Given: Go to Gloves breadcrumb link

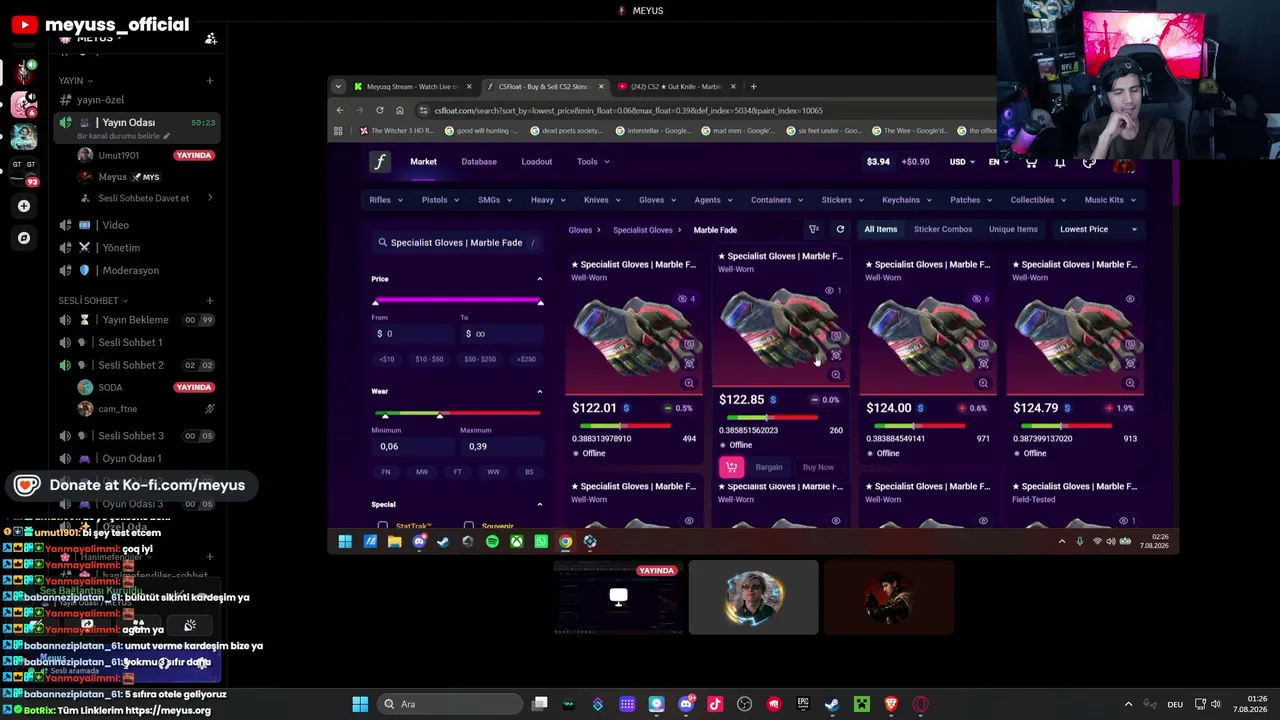Looking at the screenshot, I should (x=581, y=230).
